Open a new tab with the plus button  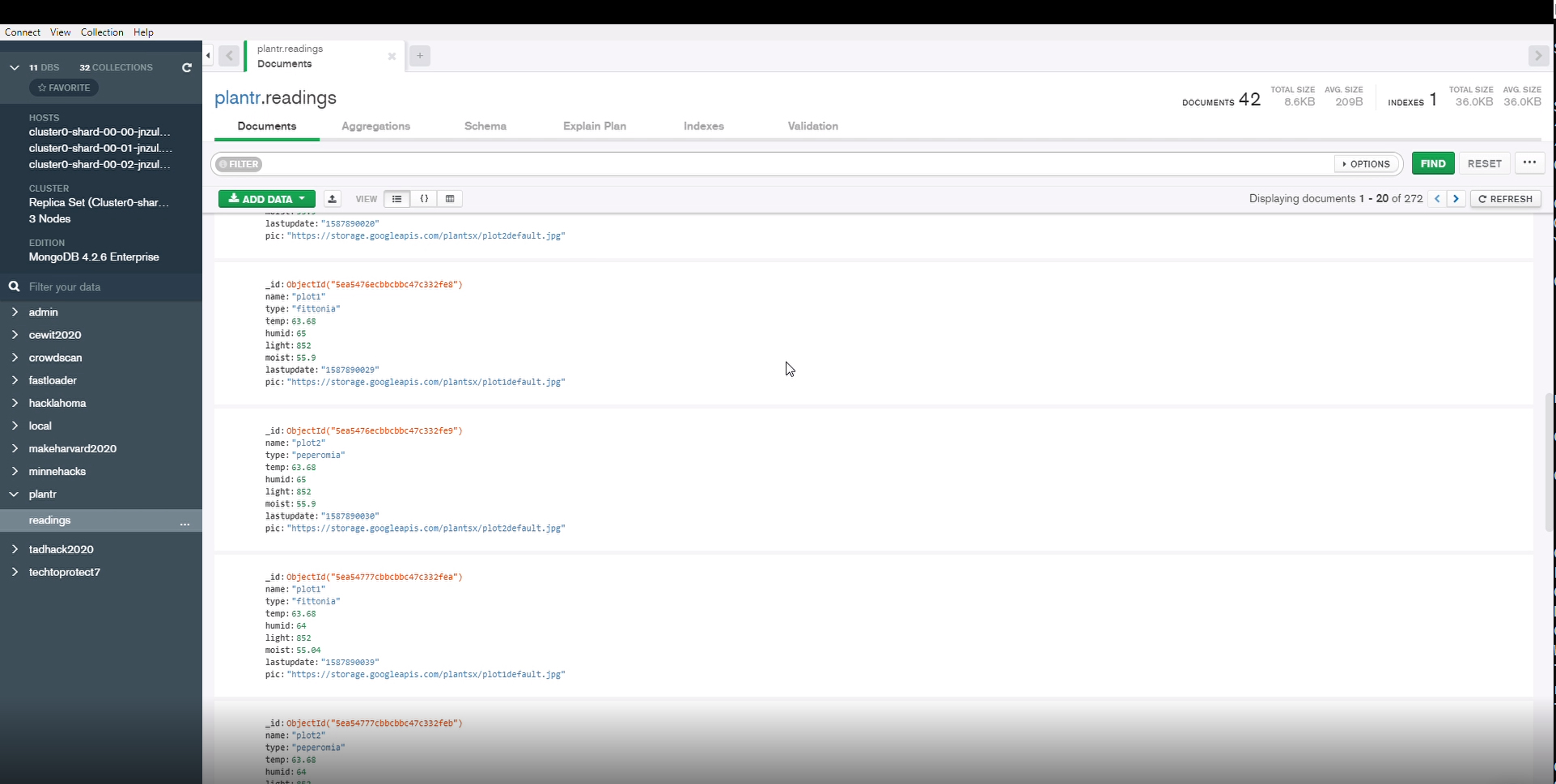420,56
